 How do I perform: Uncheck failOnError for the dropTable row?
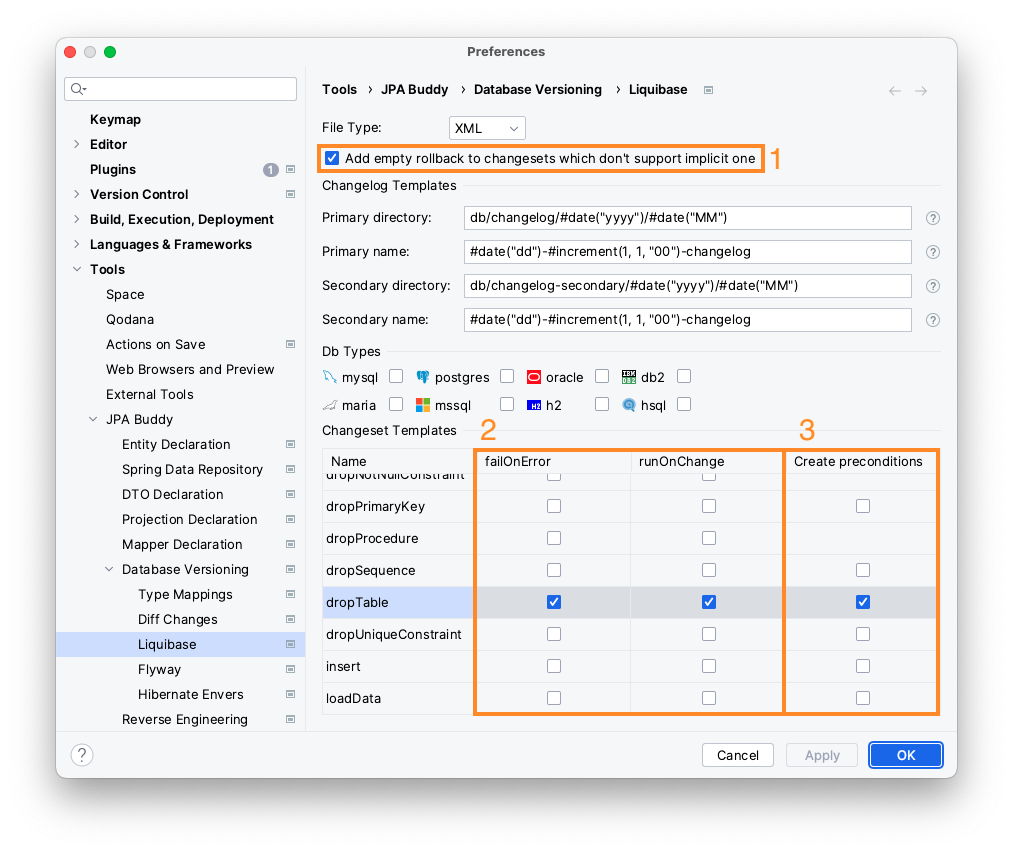point(554,602)
